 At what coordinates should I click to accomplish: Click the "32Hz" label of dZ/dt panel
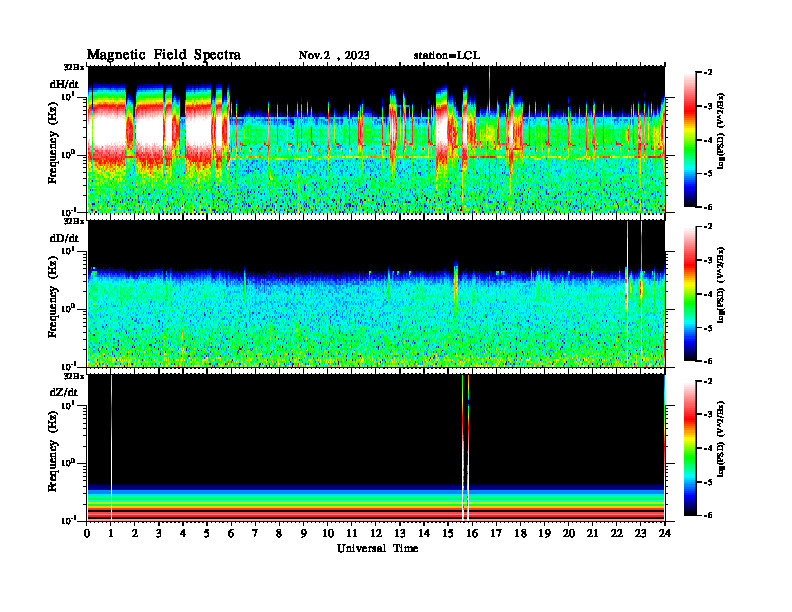(74, 376)
